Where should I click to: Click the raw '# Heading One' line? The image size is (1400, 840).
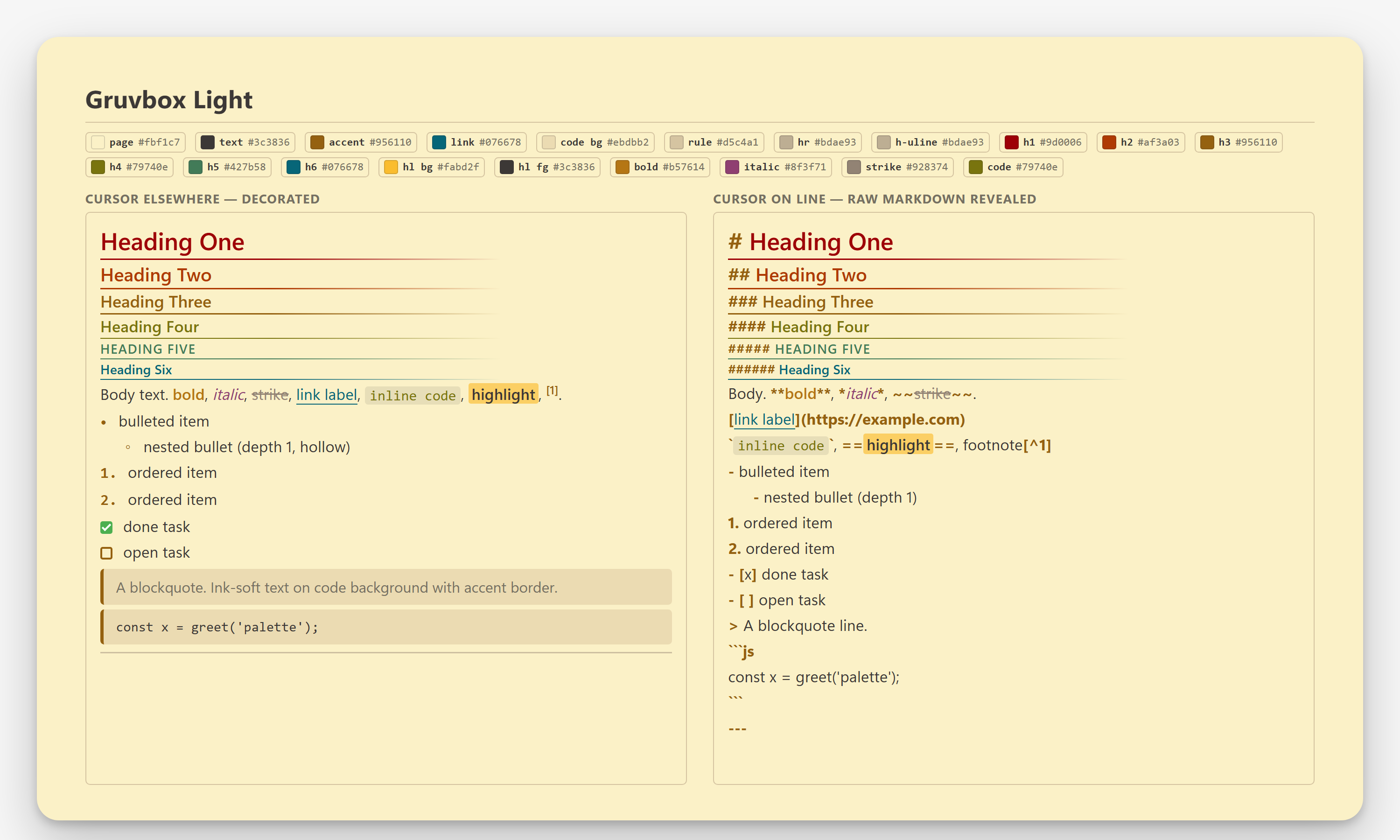point(810,242)
